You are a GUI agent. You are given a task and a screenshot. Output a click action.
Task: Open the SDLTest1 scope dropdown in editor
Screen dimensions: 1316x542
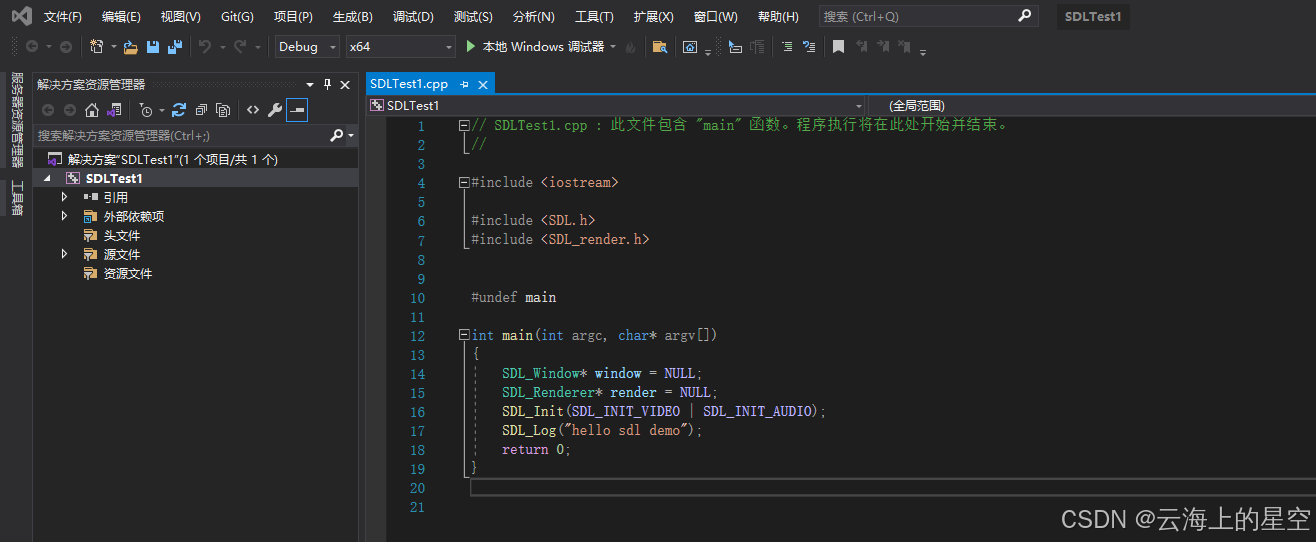pos(616,105)
